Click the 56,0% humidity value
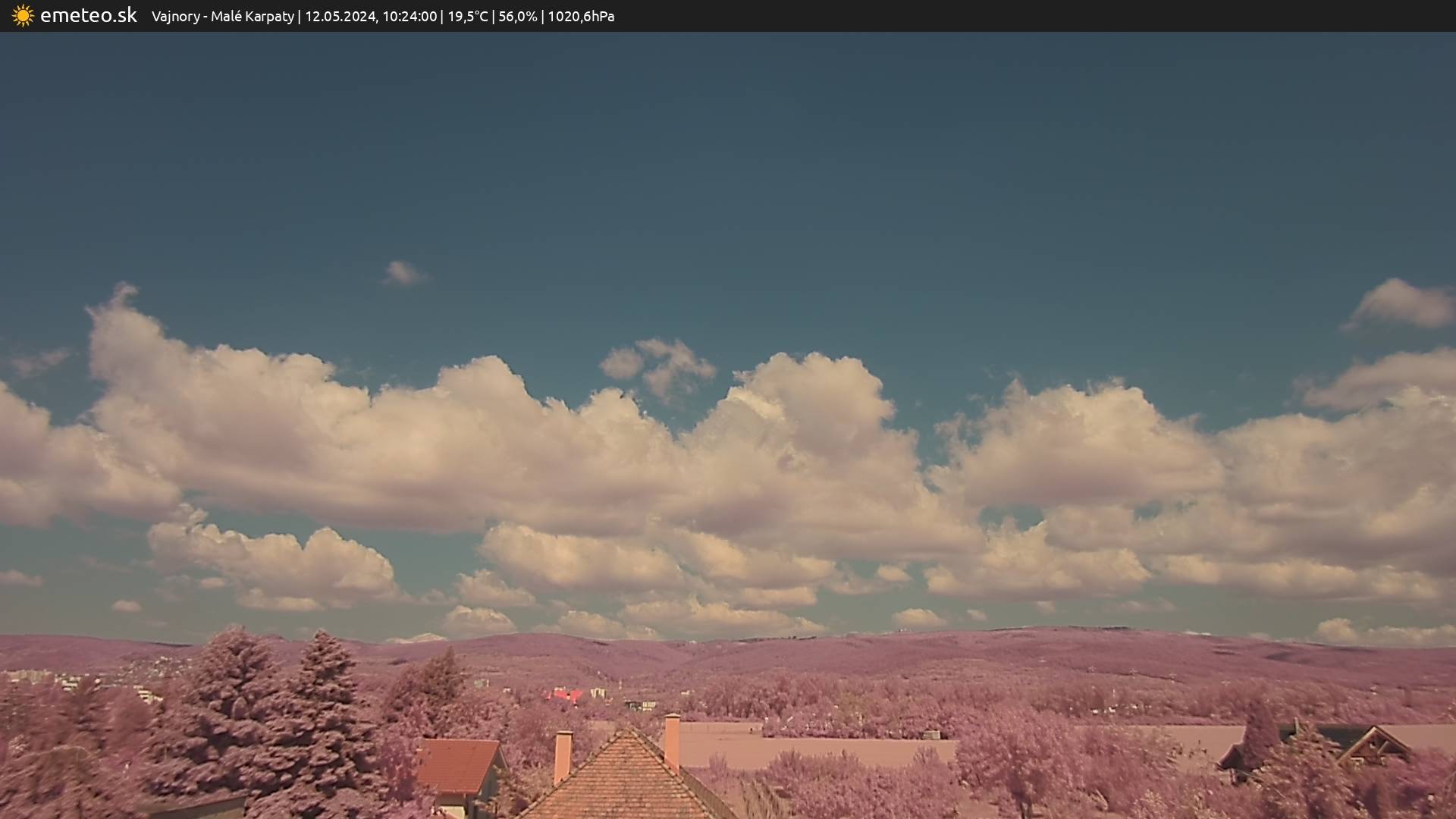Viewport: 1456px width, 819px height. [x=517, y=17]
